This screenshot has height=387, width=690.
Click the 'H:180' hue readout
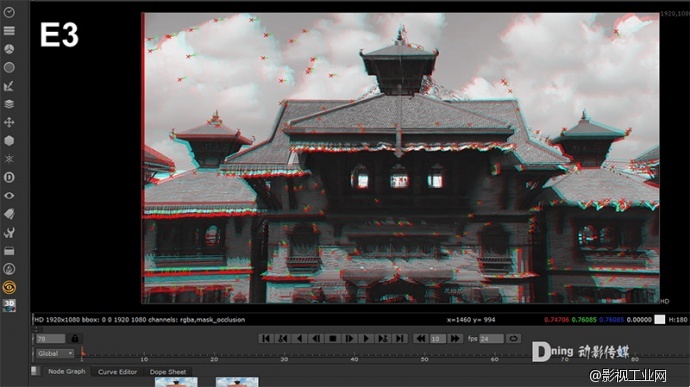[x=678, y=320]
